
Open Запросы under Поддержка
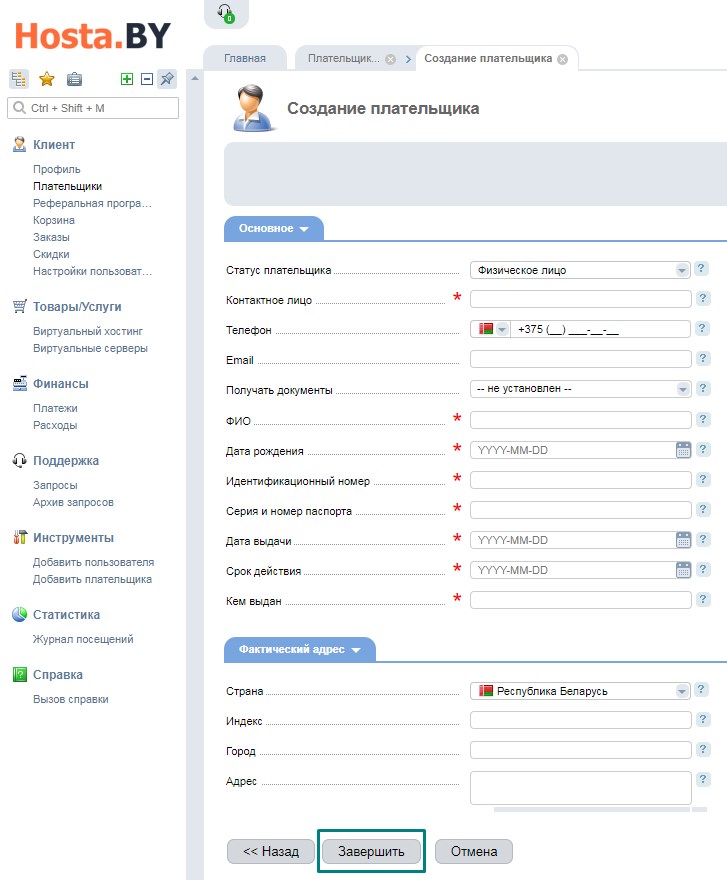coord(55,485)
